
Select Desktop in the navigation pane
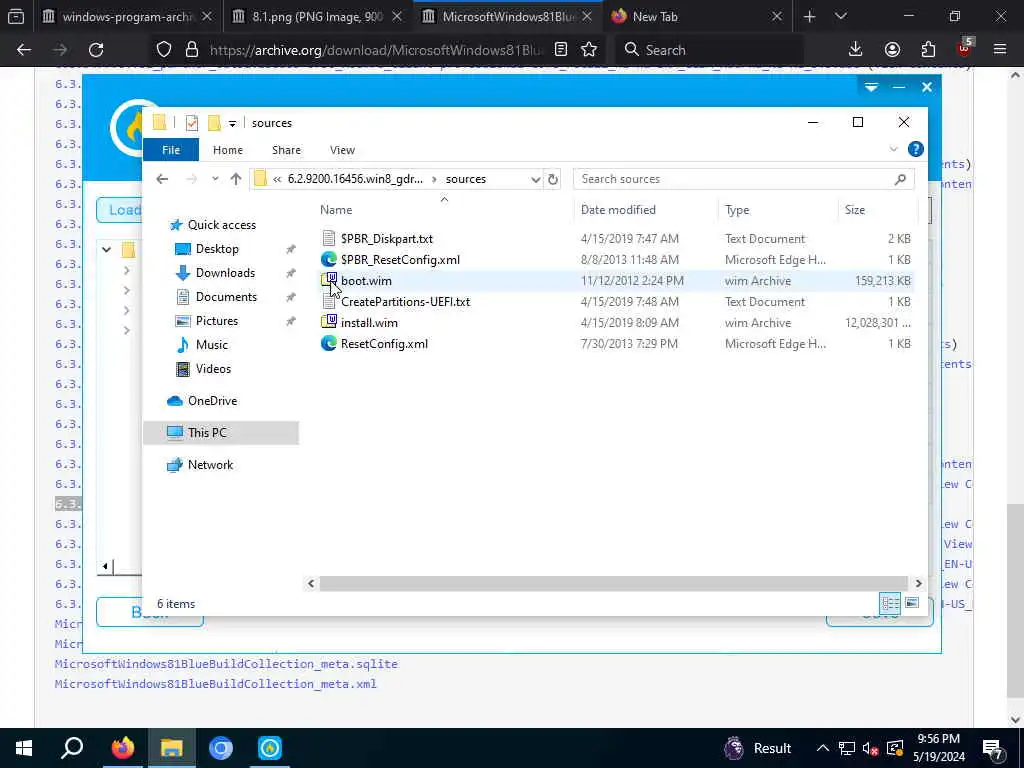point(217,249)
